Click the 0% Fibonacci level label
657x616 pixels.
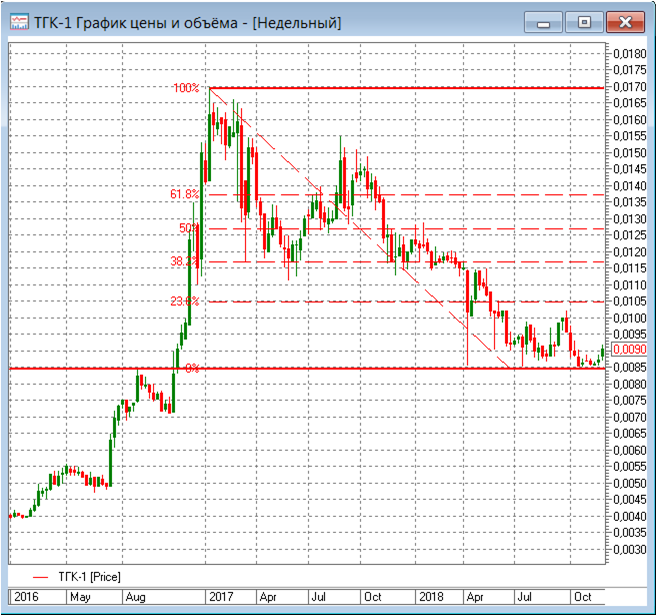[x=192, y=368]
